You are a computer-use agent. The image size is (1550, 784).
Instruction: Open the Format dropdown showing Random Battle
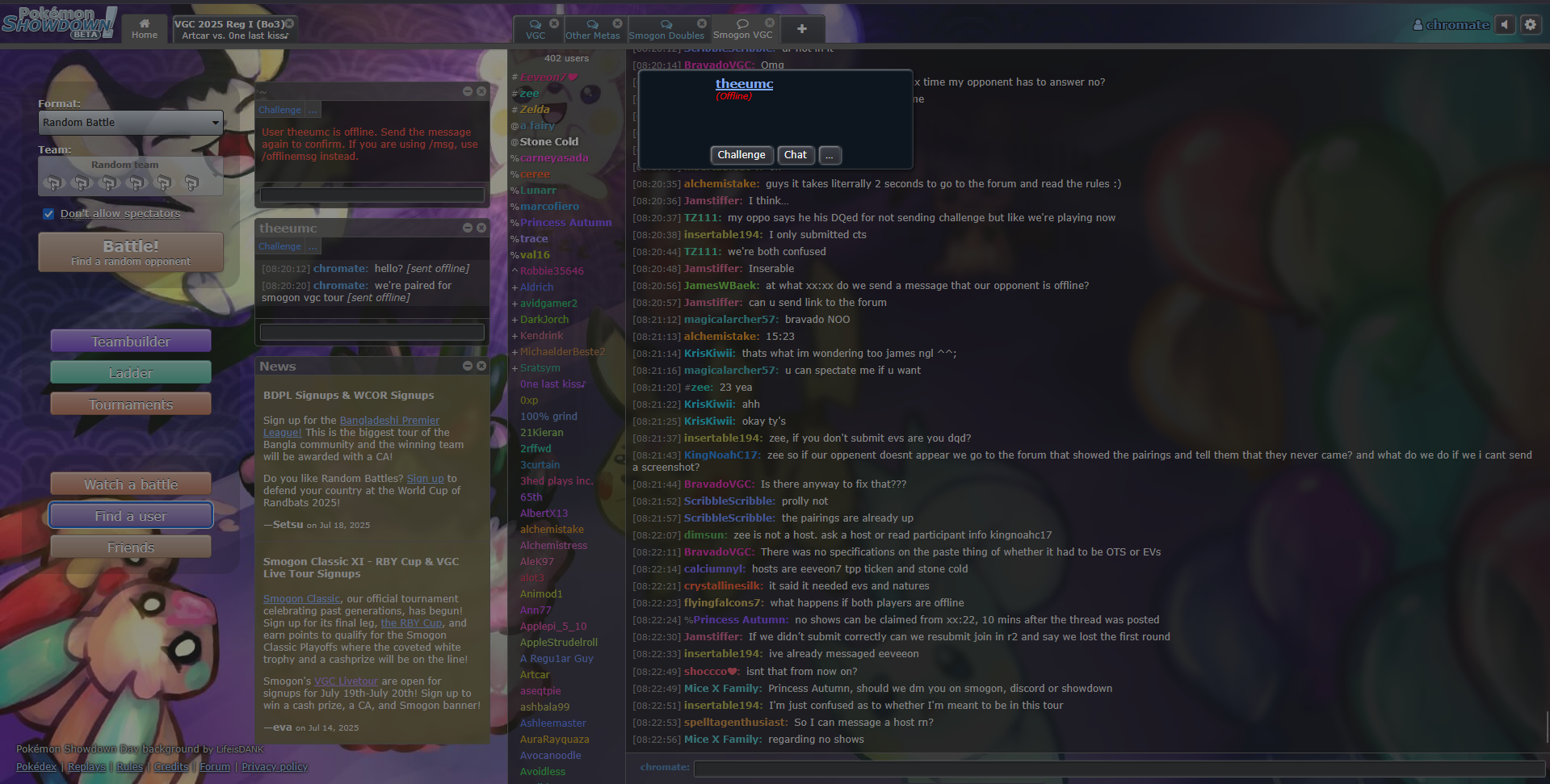pyautogui.click(x=131, y=123)
